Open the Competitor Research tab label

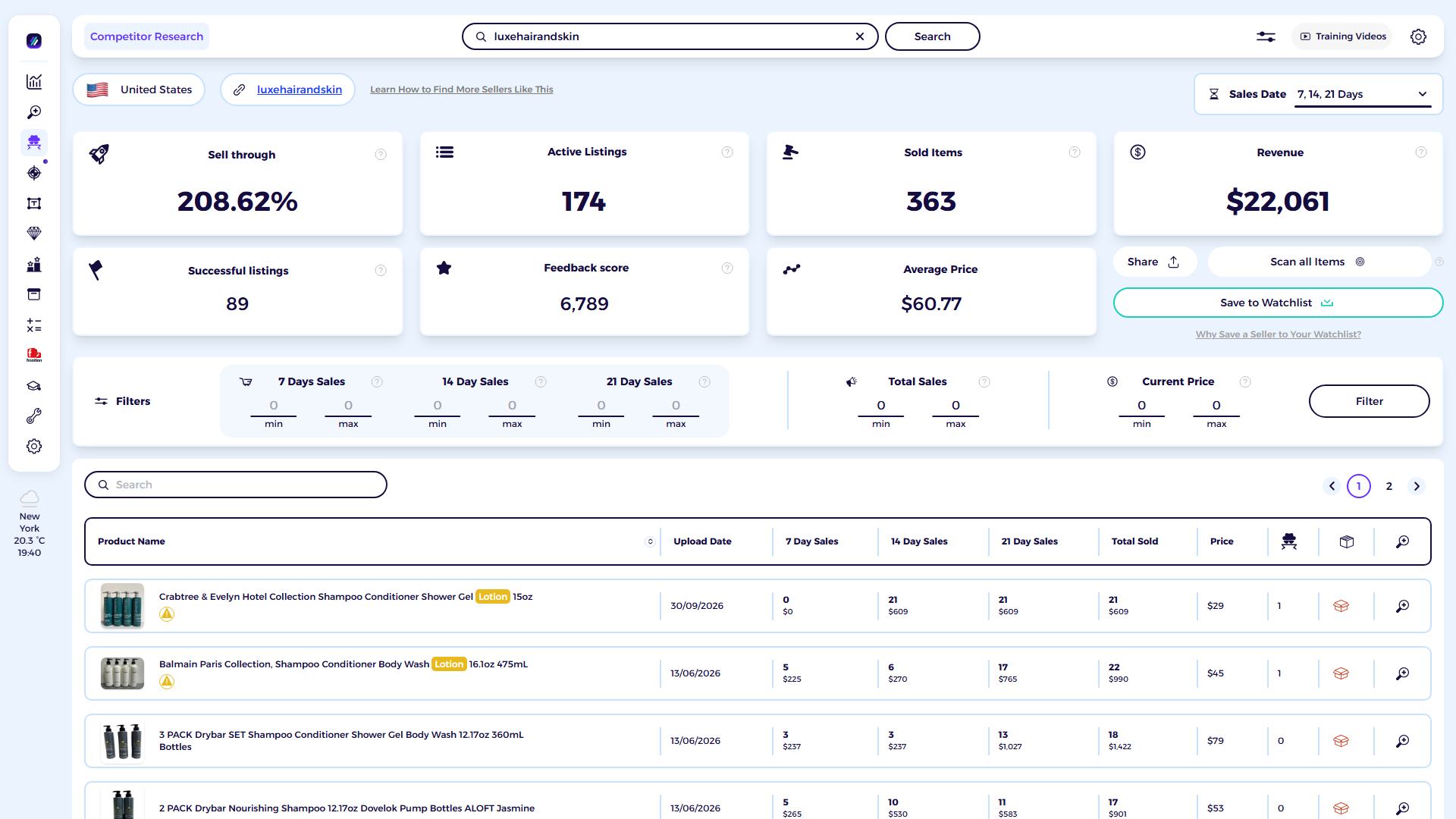pyautogui.click(x=146, y=36)
